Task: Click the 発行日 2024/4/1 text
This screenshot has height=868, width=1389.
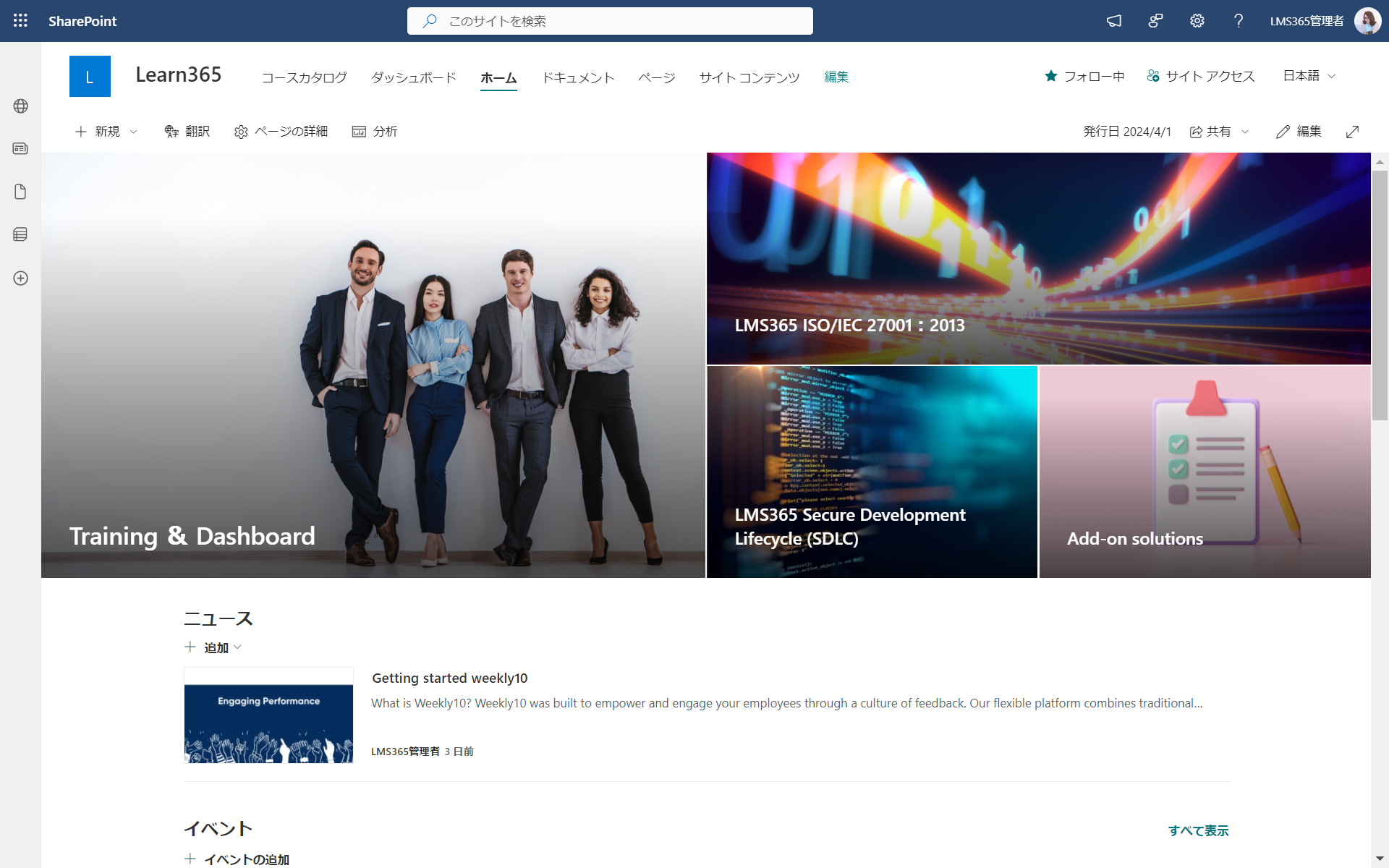Action: pos(1126,132)
